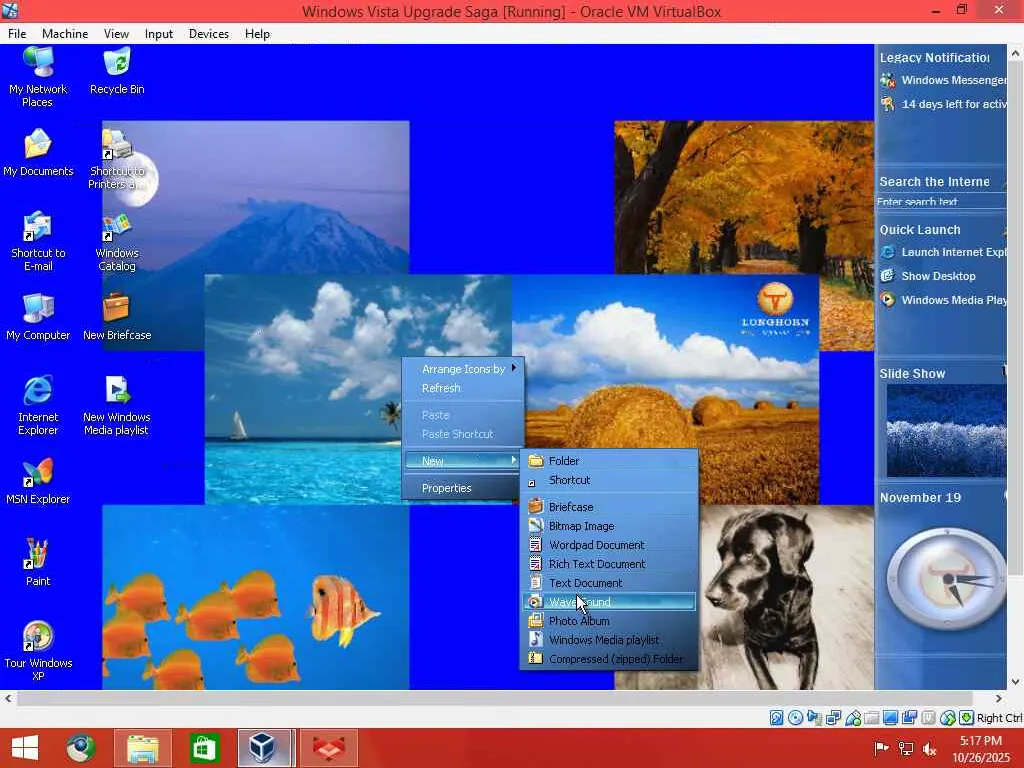Create new Wordpad Document

(609, 545)
